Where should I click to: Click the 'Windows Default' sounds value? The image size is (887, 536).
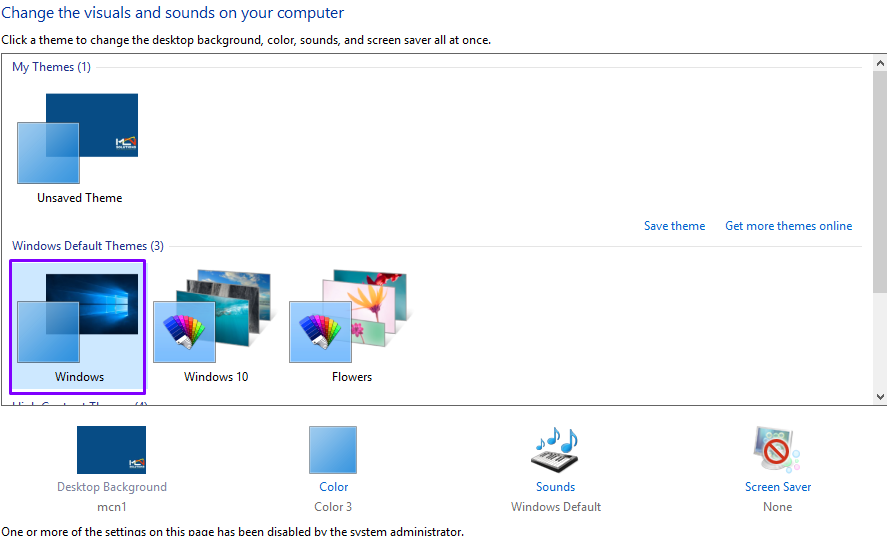tap(556, 507)
